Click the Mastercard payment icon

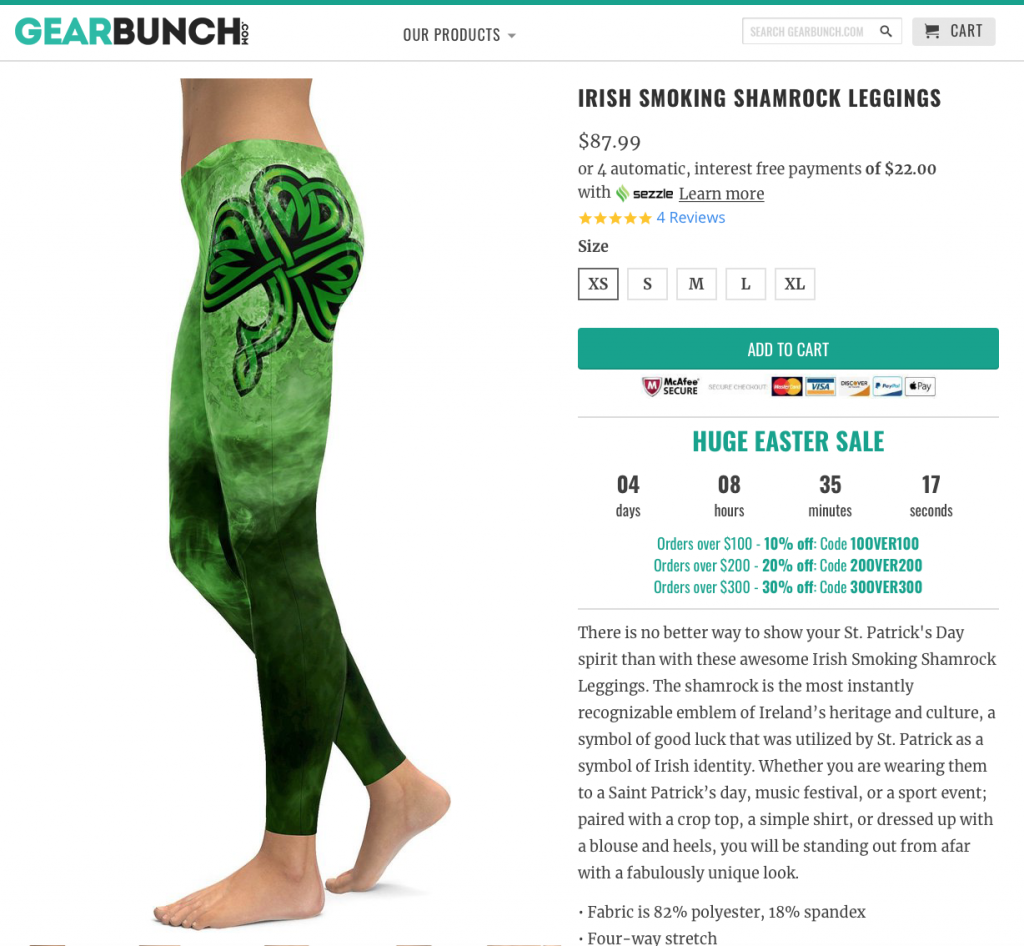(786, 386)
